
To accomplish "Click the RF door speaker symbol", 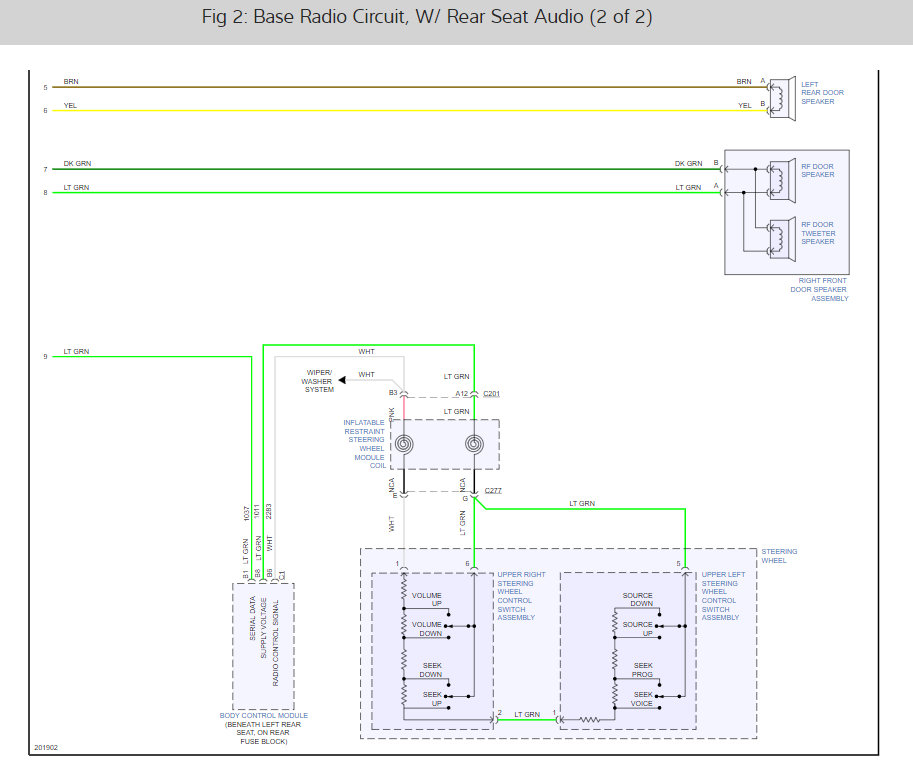I will pyautogui.click(x=782, y=180).
